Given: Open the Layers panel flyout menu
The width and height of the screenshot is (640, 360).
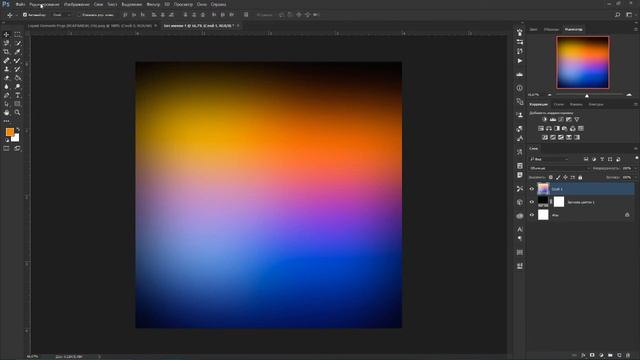Looking at the screenshot, I should tap(636, 149).
